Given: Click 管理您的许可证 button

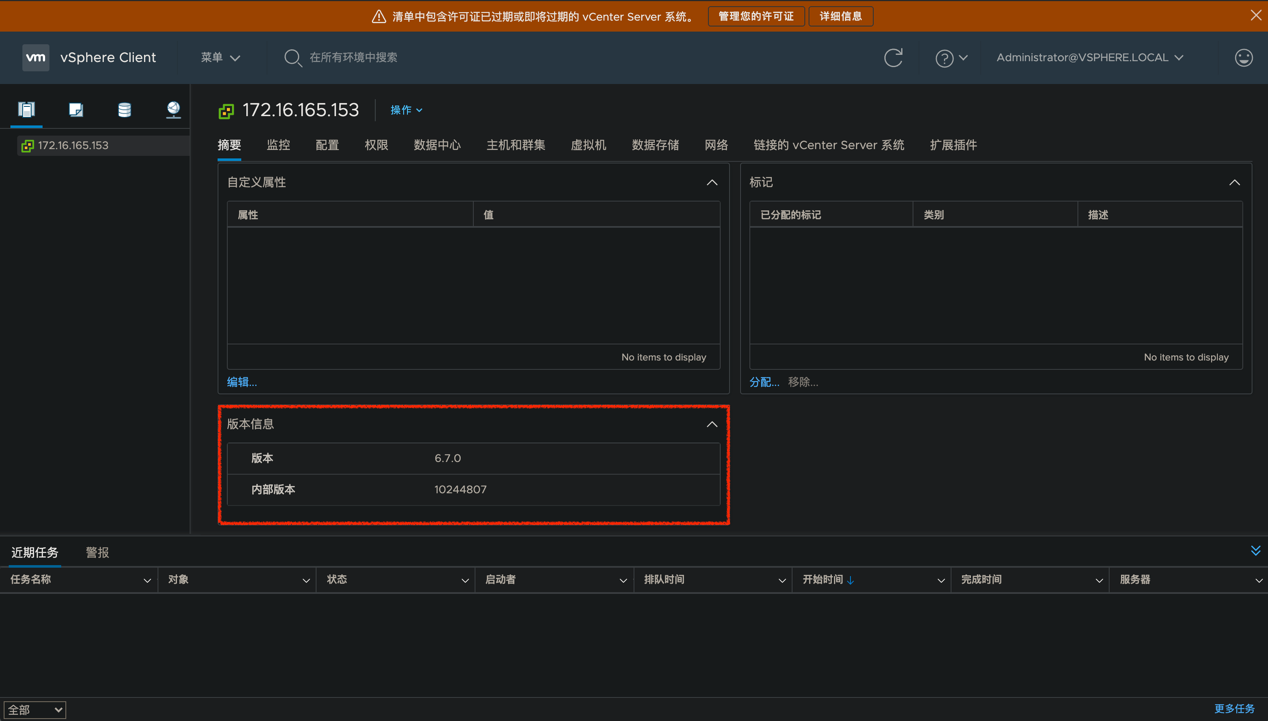Looking at the screenshot, I should (x=756, y=16).
